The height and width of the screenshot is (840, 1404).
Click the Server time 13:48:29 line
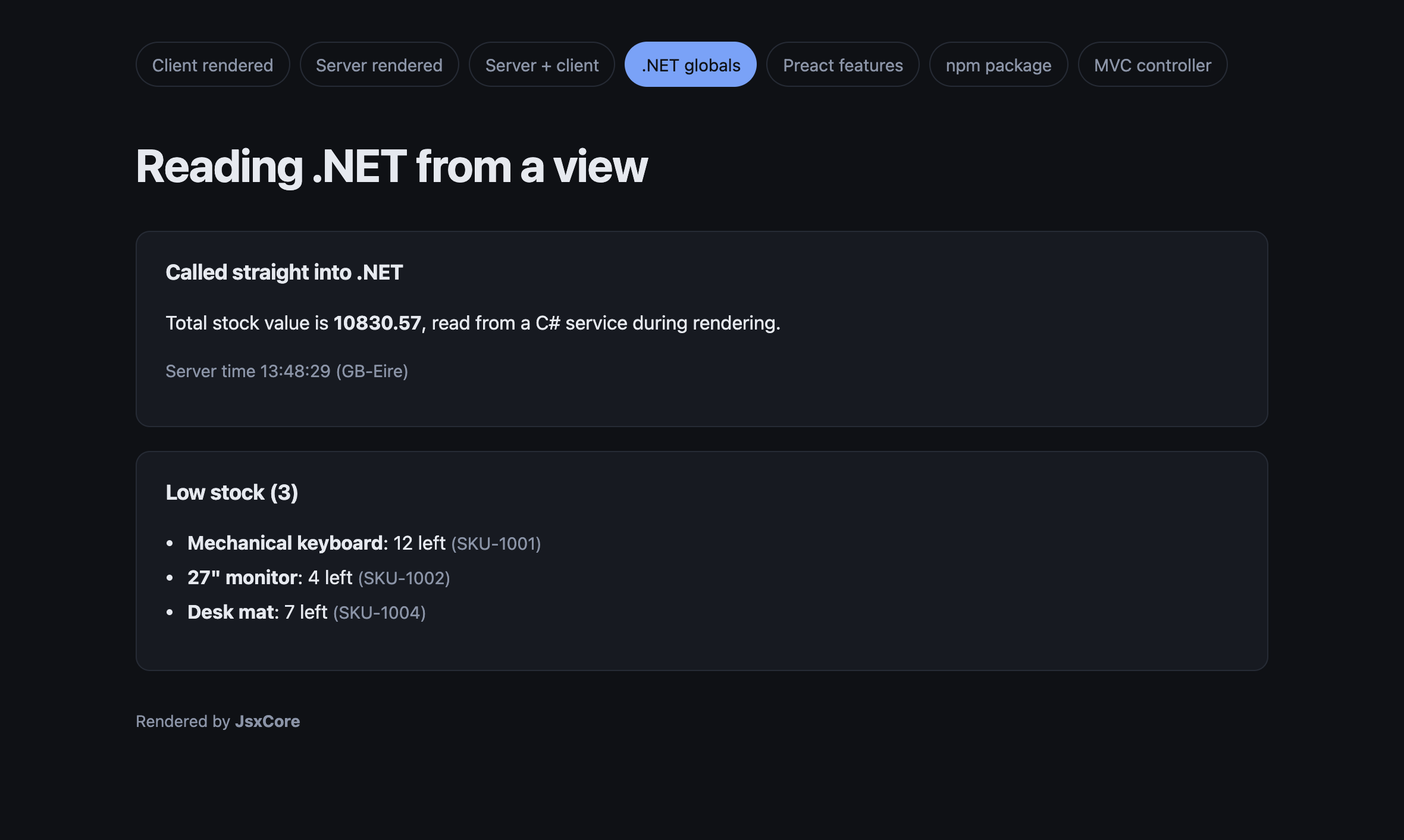287,371
